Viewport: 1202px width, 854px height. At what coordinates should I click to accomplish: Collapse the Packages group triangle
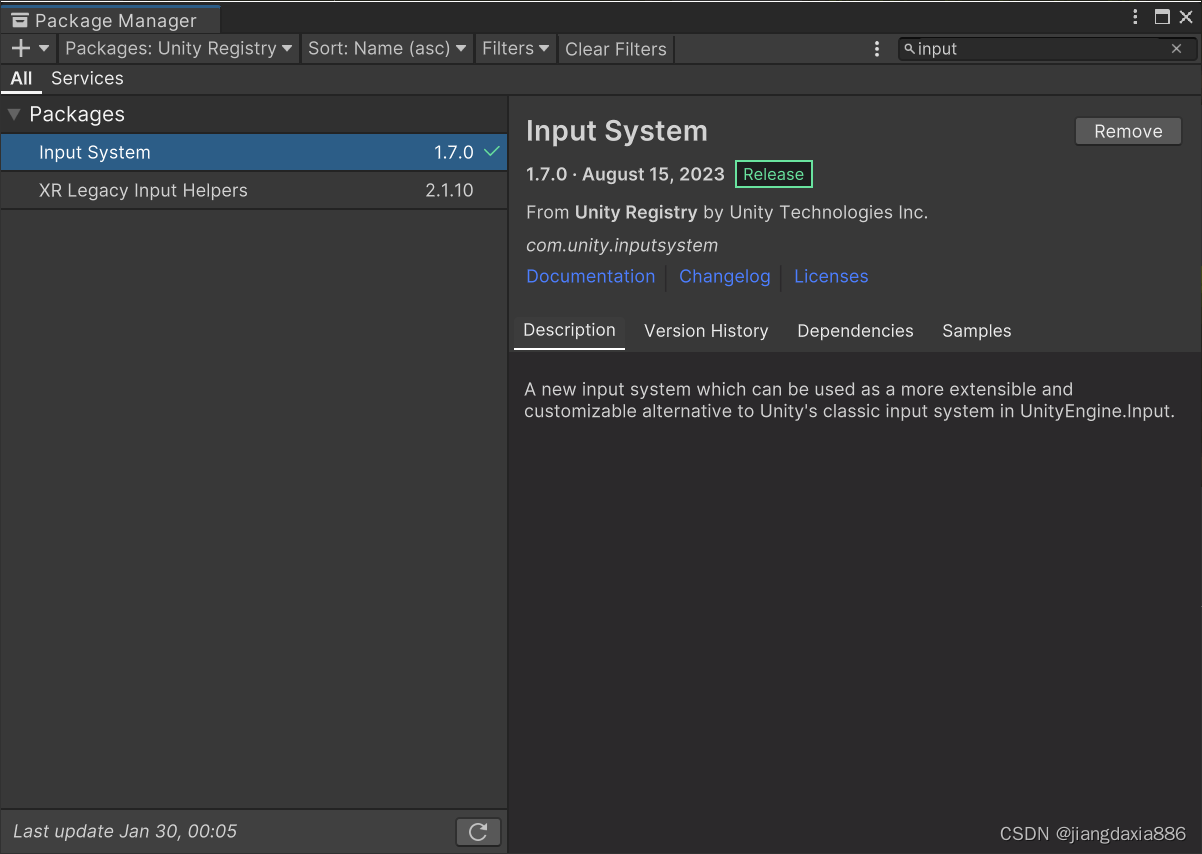pyautogui.click(x=14, y=114)
